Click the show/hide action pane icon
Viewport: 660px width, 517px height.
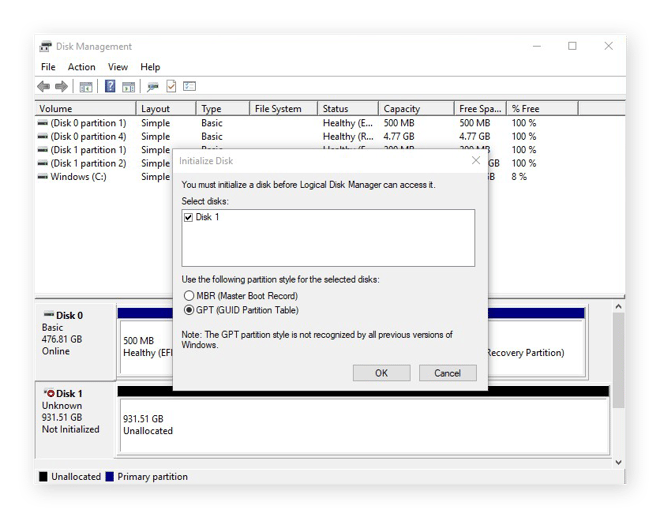(x=128, y=87)
